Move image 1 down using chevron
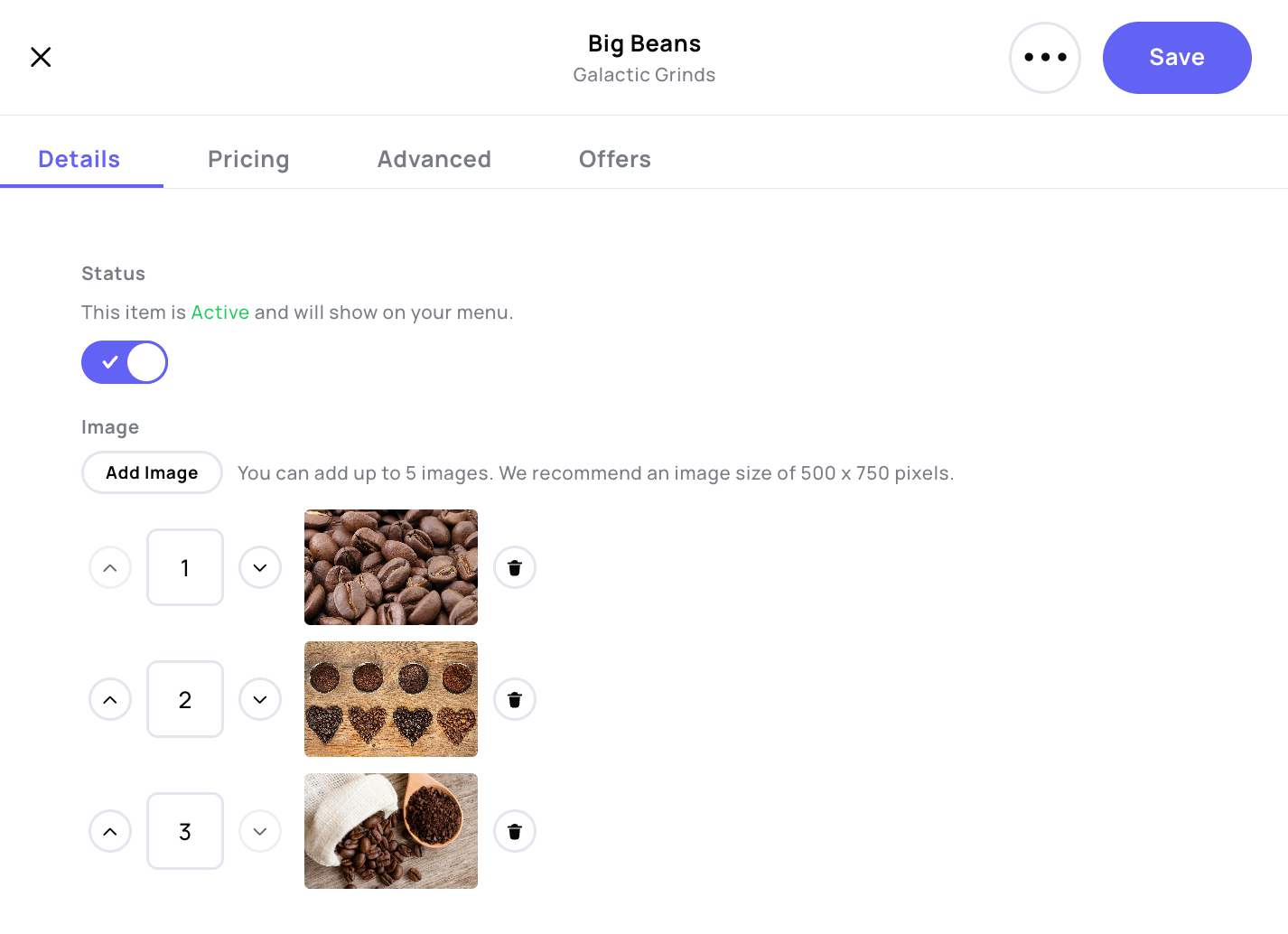 coord(260,567)
